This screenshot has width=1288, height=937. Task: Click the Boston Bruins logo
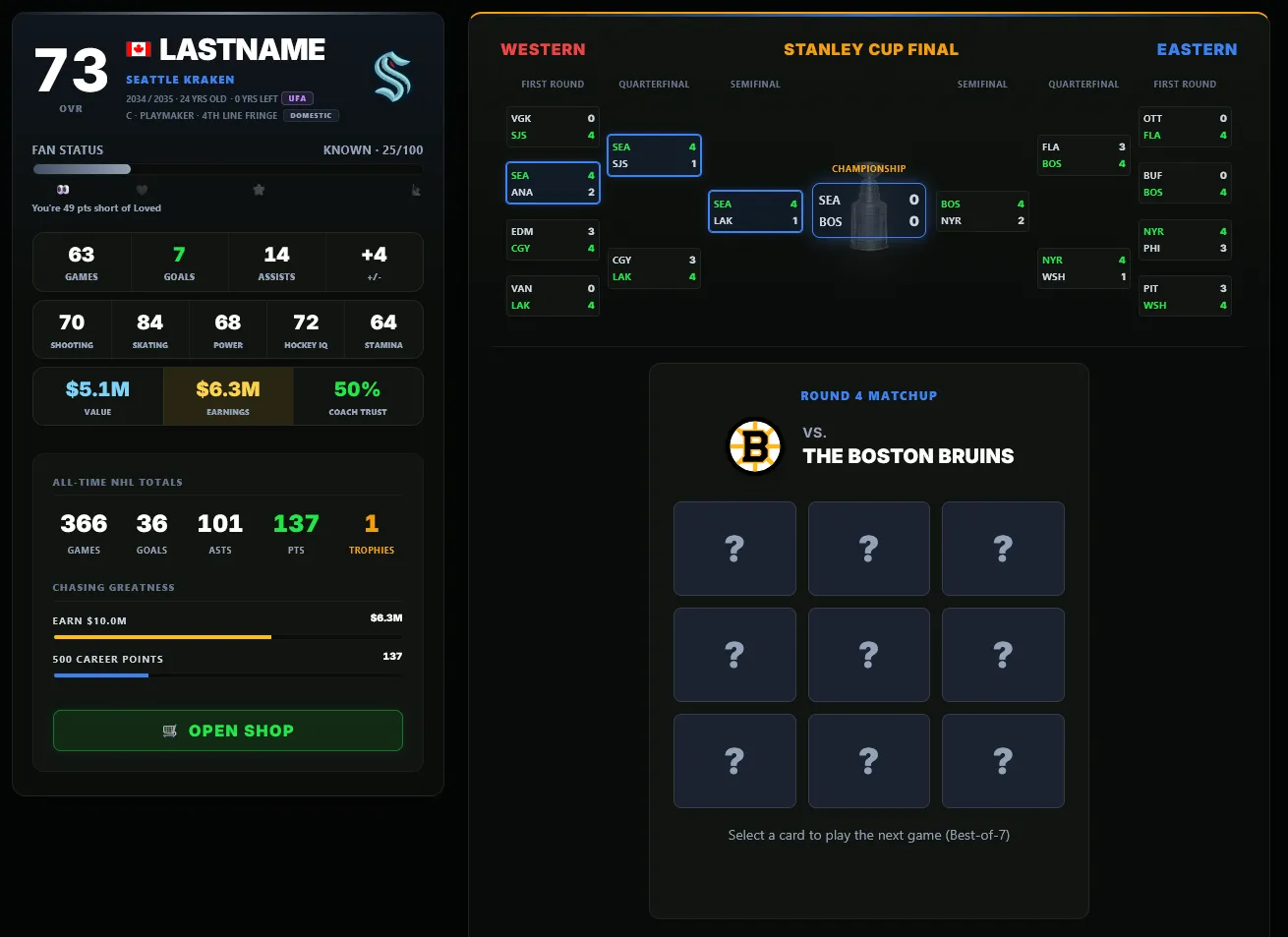click(x=754, y=446)
